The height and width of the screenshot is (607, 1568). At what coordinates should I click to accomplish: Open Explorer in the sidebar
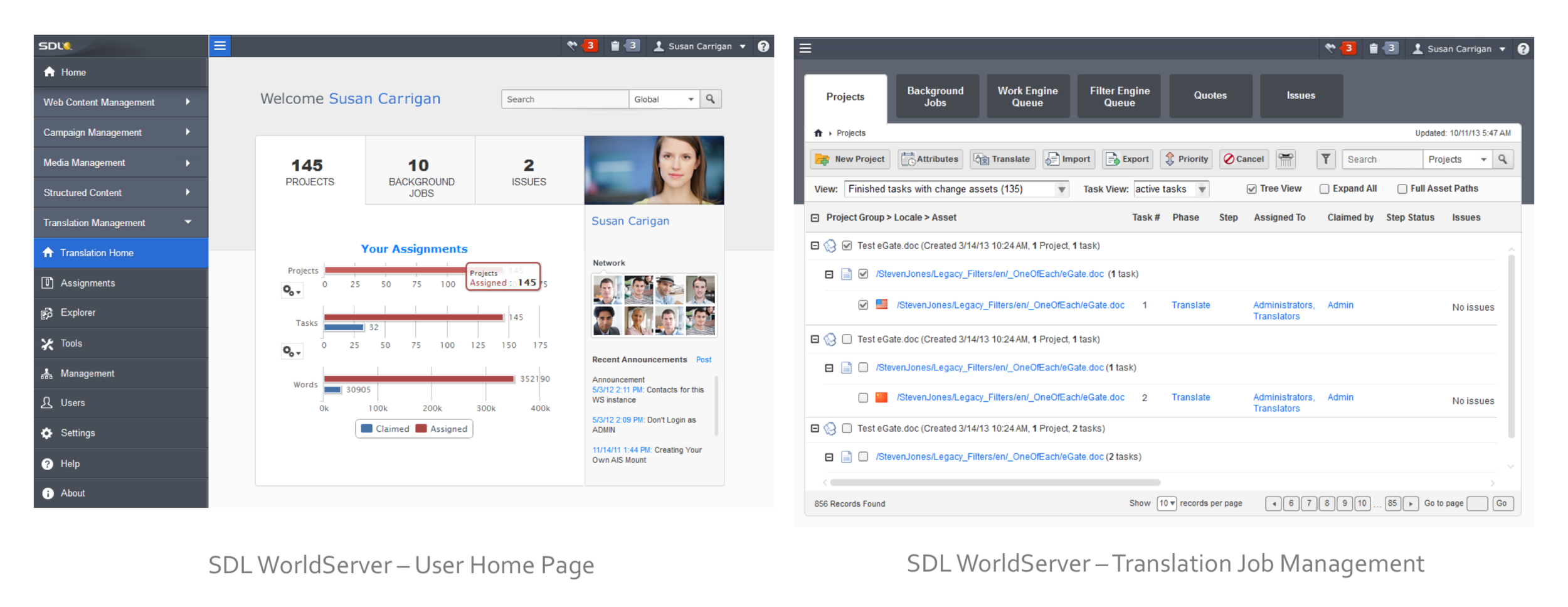click(121, 313)
